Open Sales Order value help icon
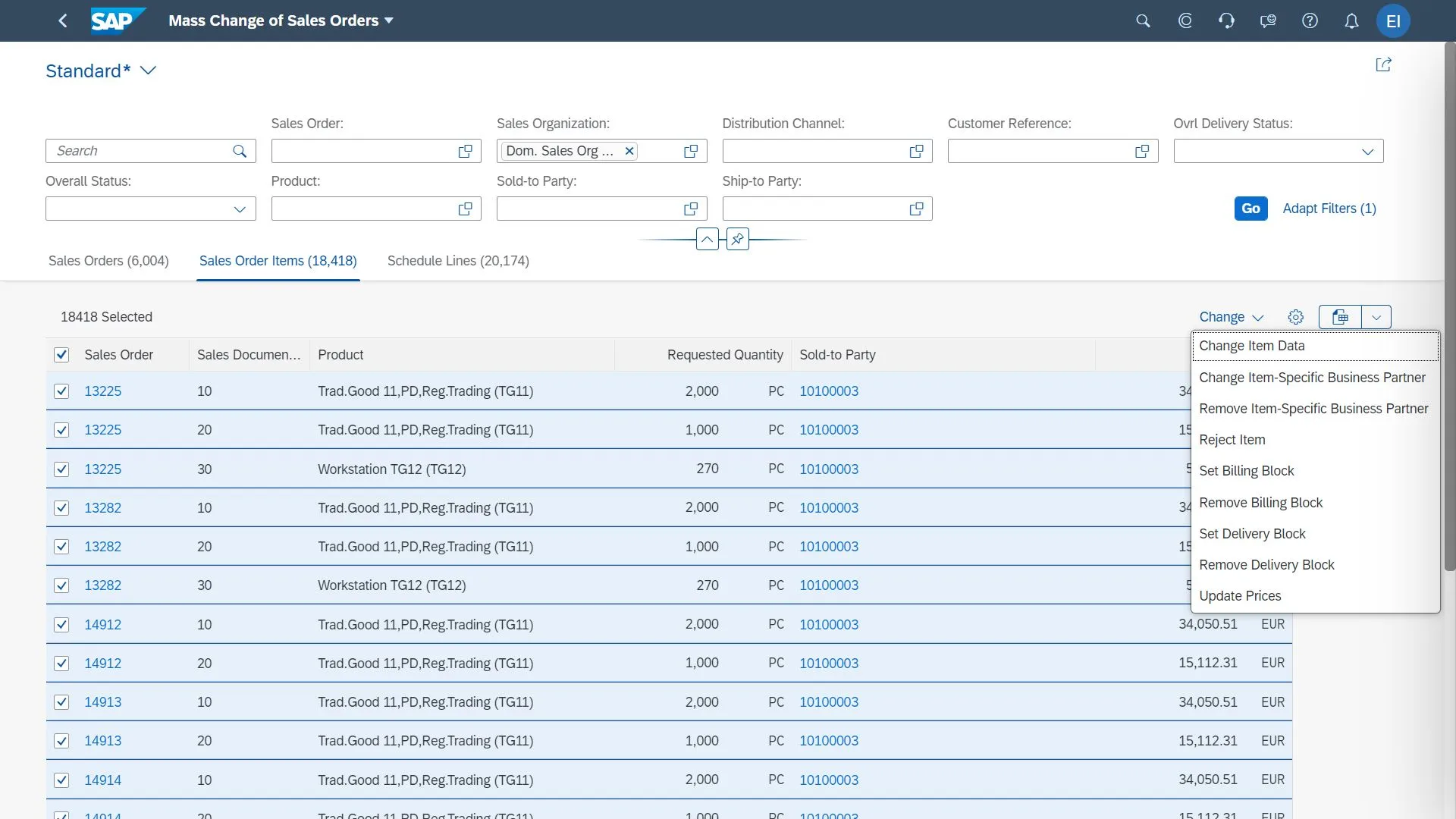This screenshot has width=1456, height=819. point(465,151)
